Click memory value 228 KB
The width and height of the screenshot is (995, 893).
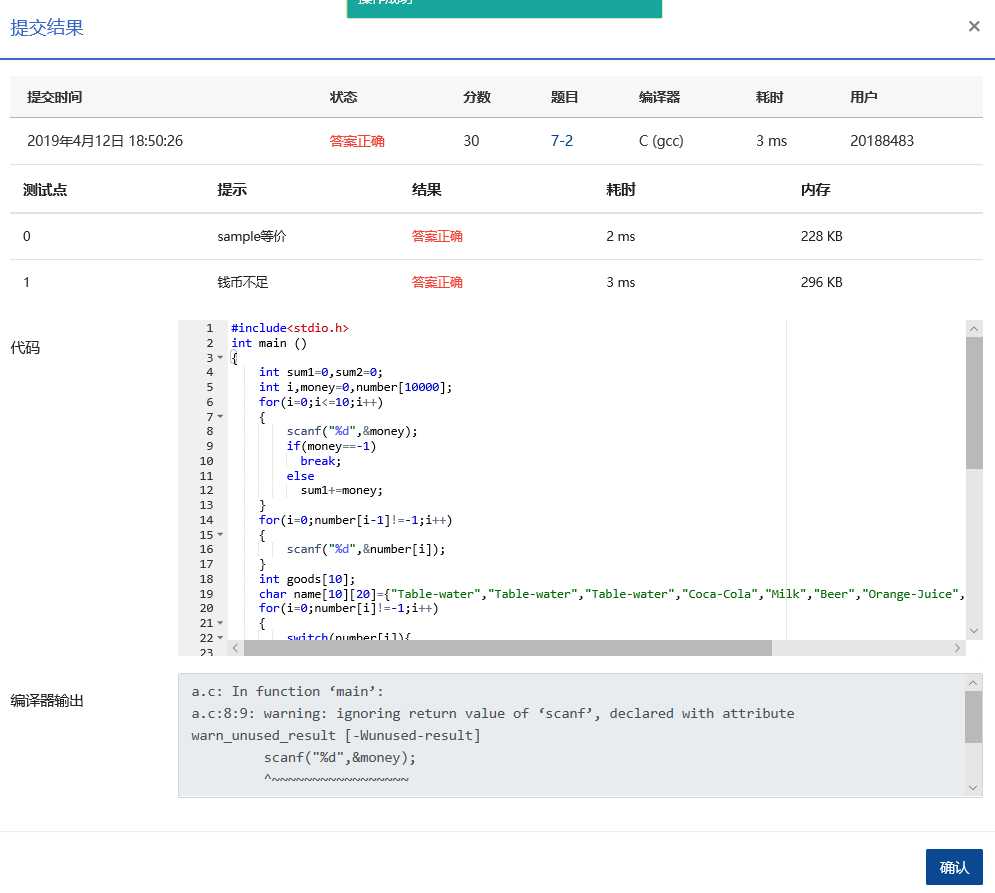coord(822,236)
